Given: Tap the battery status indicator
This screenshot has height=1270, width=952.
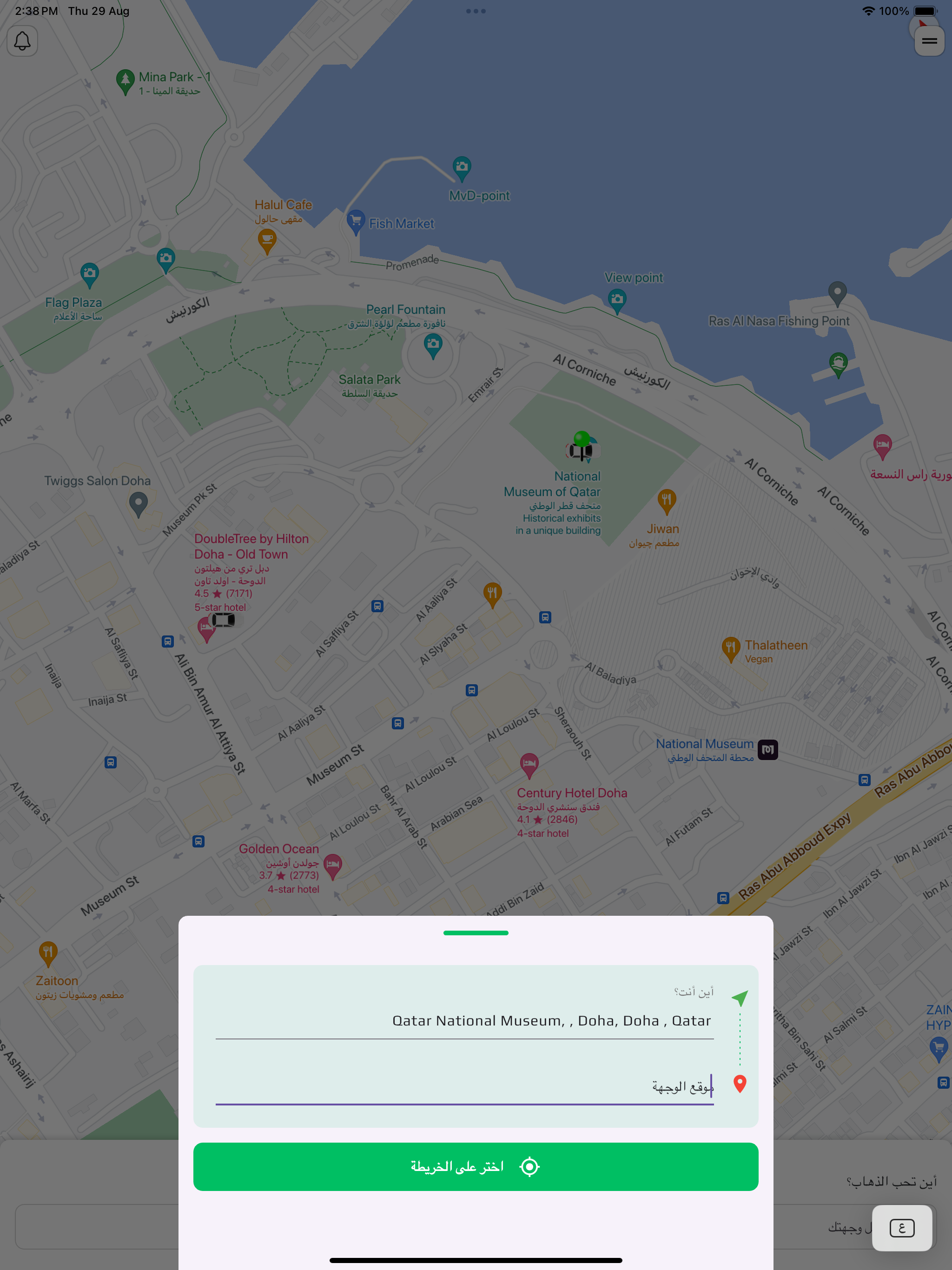Looking at the screenshot, I should [x=926, y=11].
